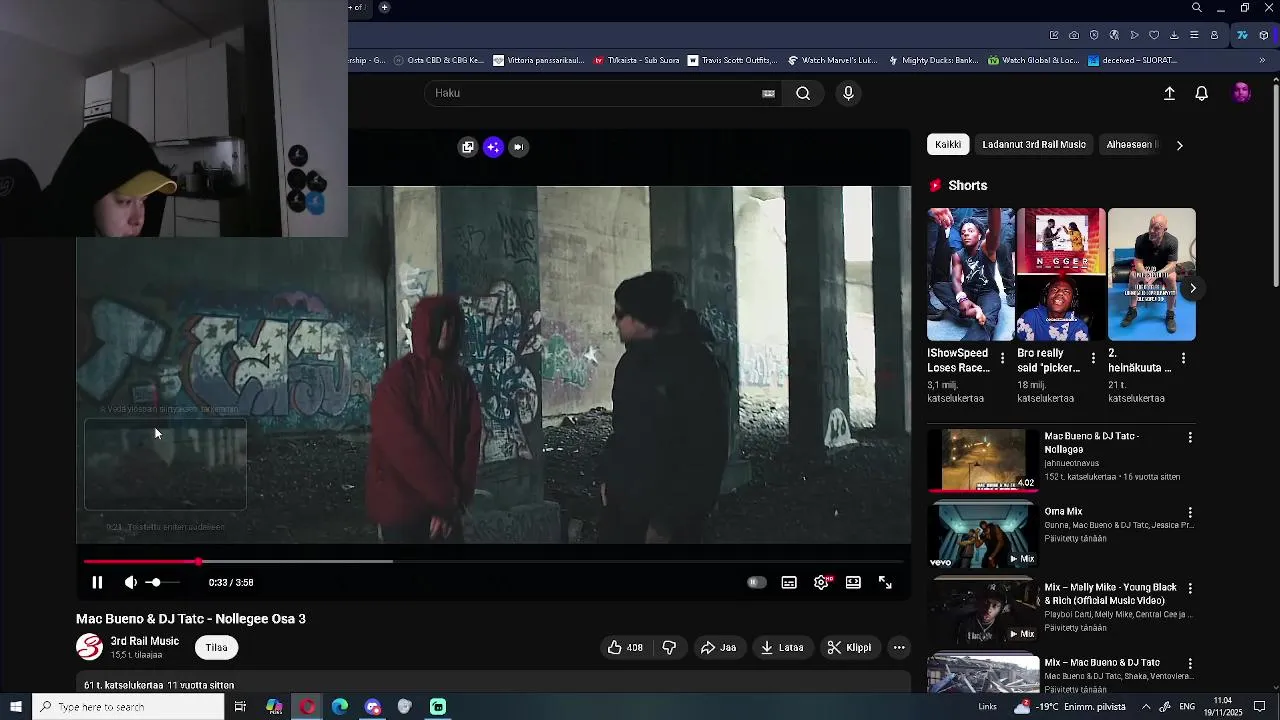The image size is (1280, 720).
Task: Open the IShowSpeed Loses Race short
Action: (x=970, y=274)
